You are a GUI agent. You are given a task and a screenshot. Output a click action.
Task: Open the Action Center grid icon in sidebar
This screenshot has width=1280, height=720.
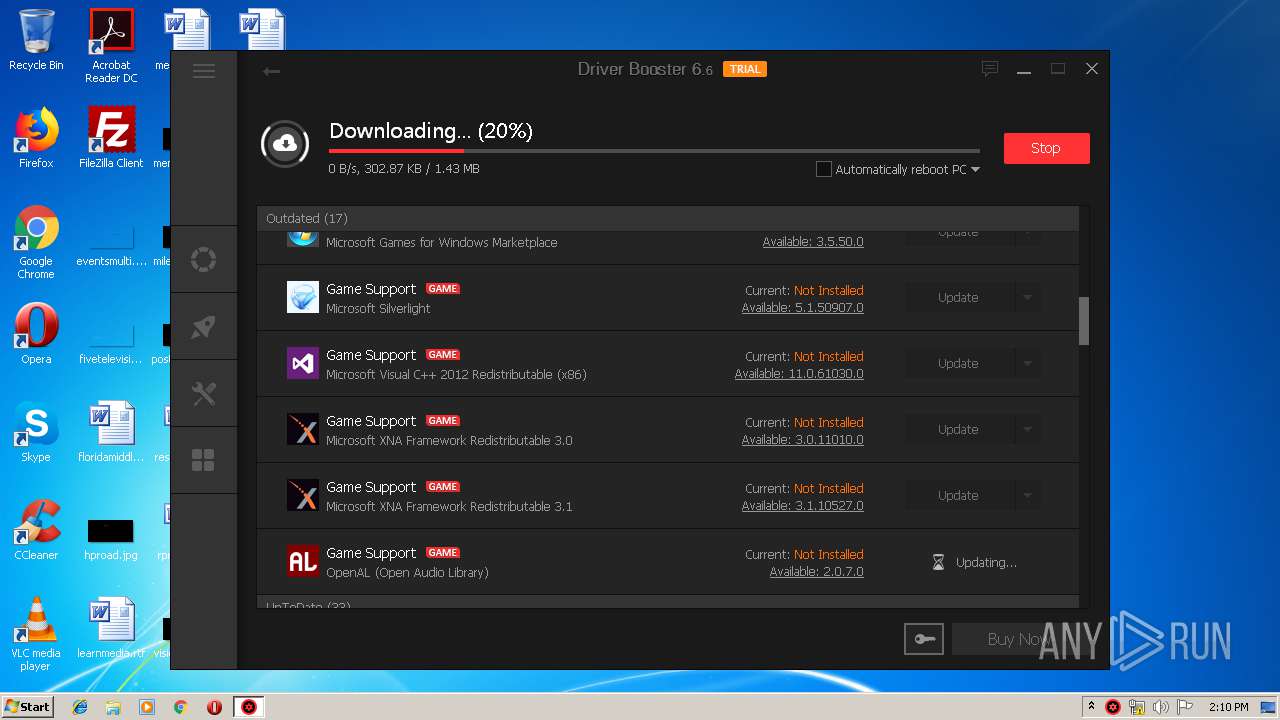click(204, 460)
